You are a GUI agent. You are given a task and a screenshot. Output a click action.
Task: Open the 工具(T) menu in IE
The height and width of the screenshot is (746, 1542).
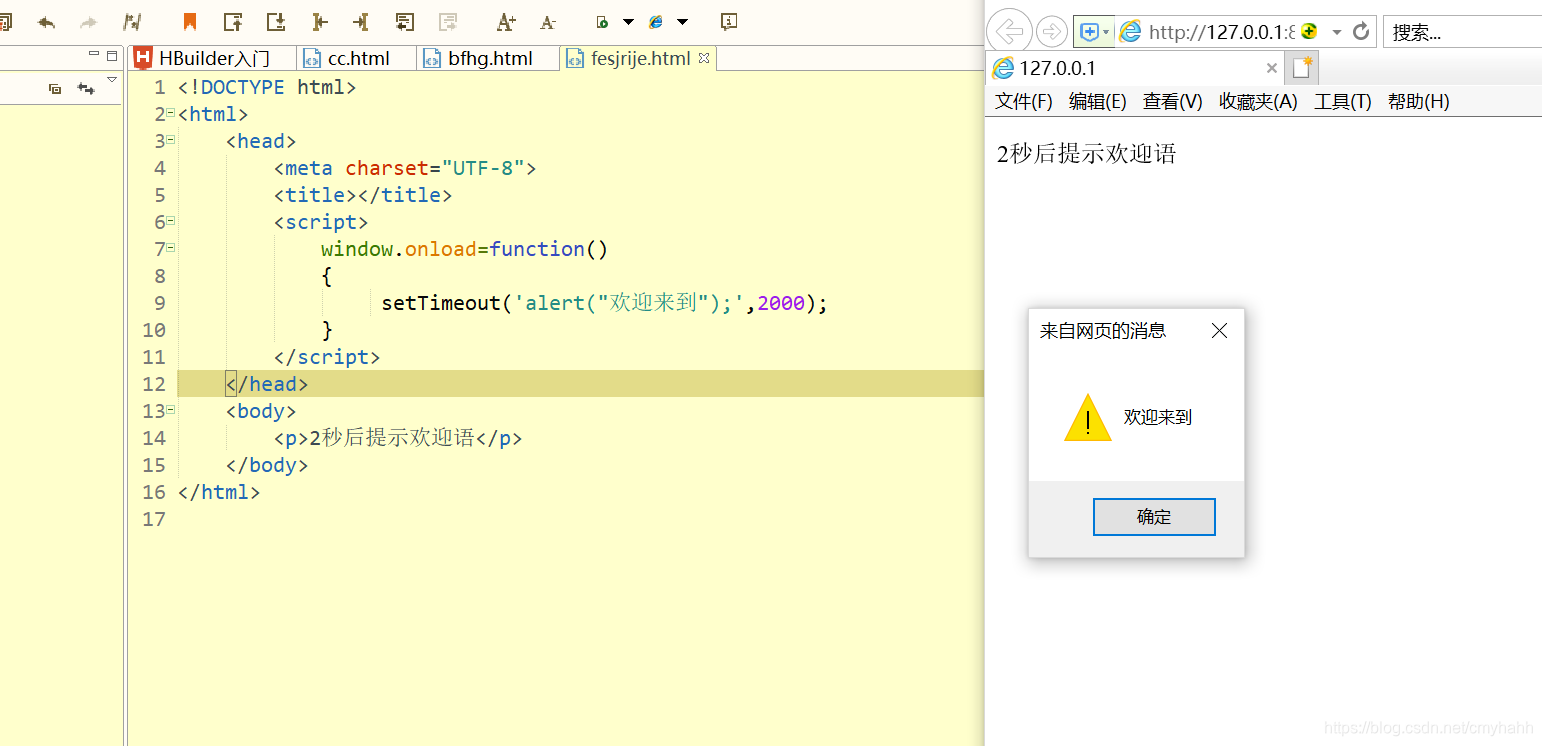point(1342,101)
